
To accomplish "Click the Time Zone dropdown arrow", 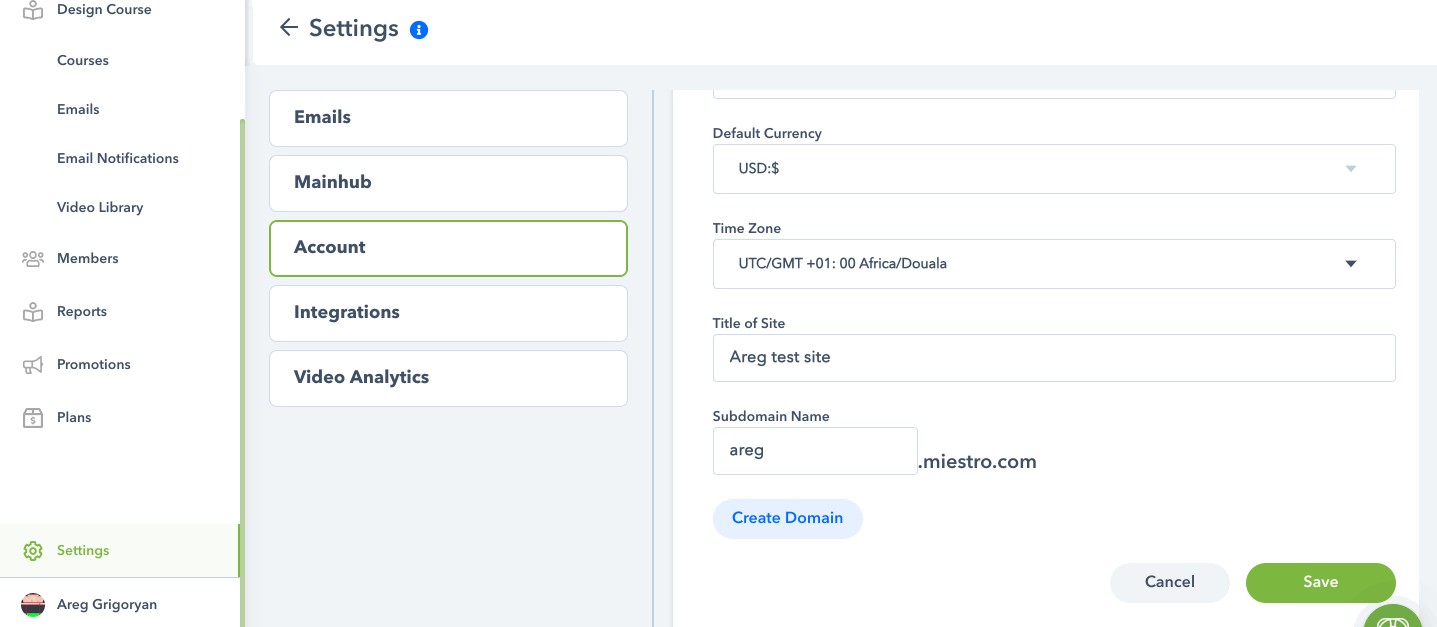I will pos(1351,264).
